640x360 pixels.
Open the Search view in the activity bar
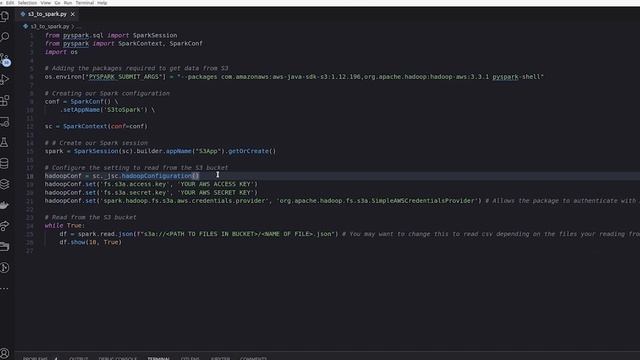click(x=5, y=37)
